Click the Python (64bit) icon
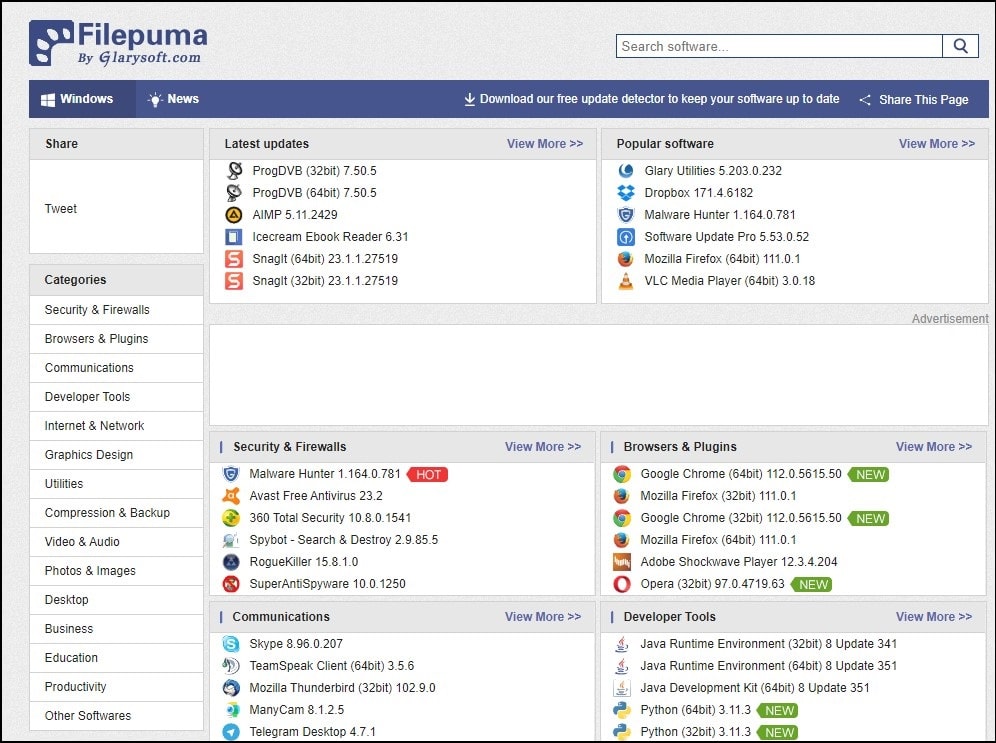Image resolution: width=996 pixels, height=743 pixels. tap(622, 710)
